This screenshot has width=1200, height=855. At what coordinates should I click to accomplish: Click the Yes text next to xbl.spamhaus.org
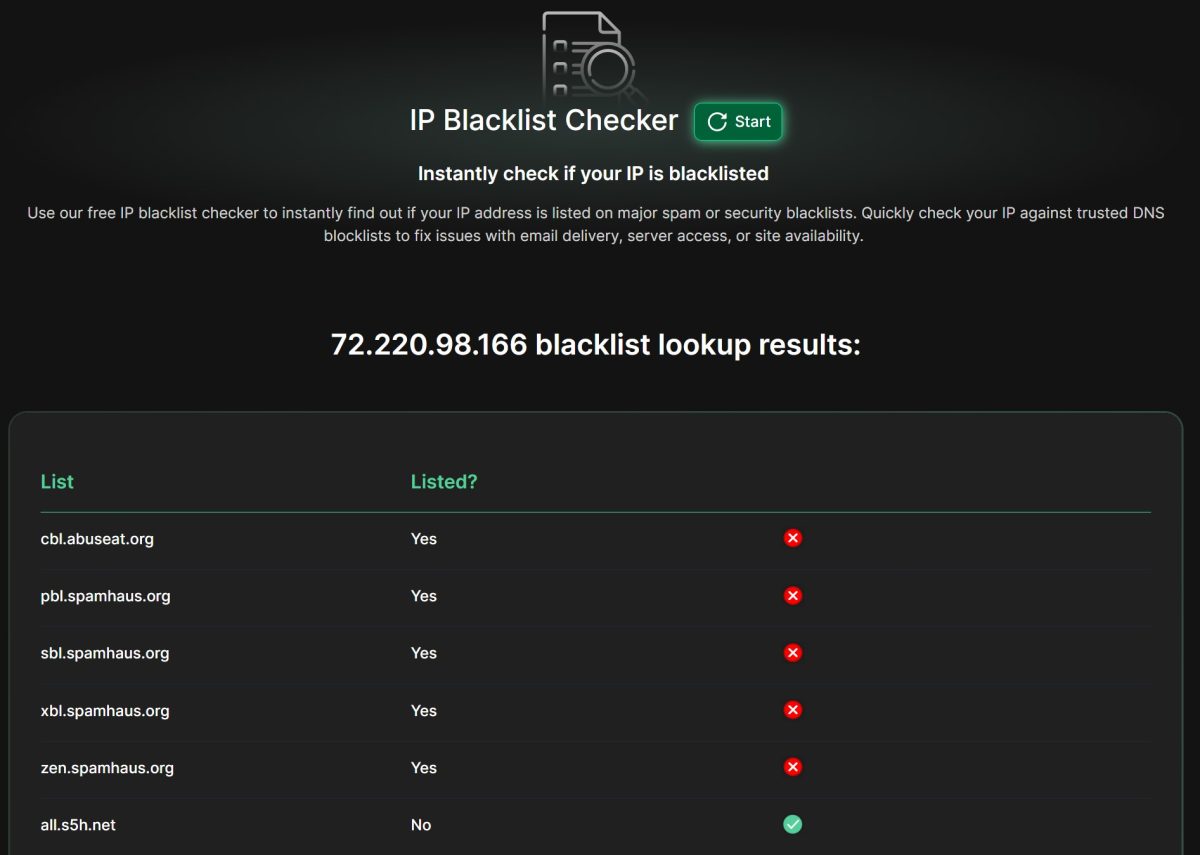point(423,710)
